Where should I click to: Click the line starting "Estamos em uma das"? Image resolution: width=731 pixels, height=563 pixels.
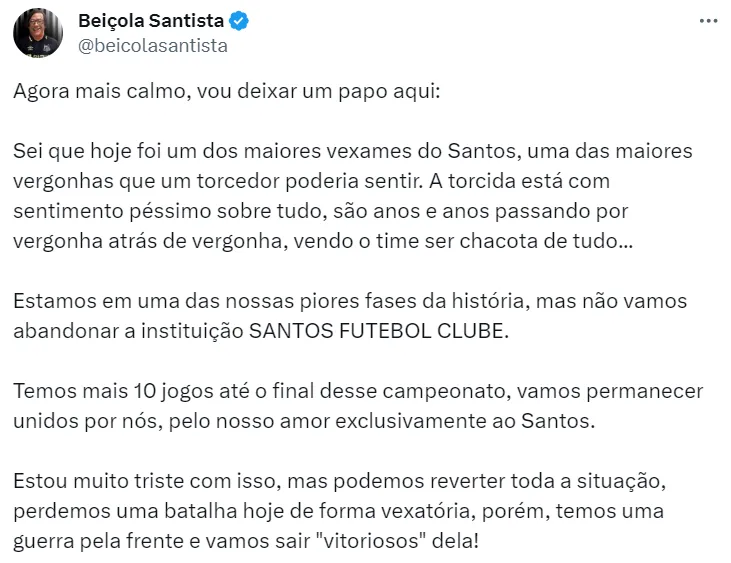click(350, 301)
